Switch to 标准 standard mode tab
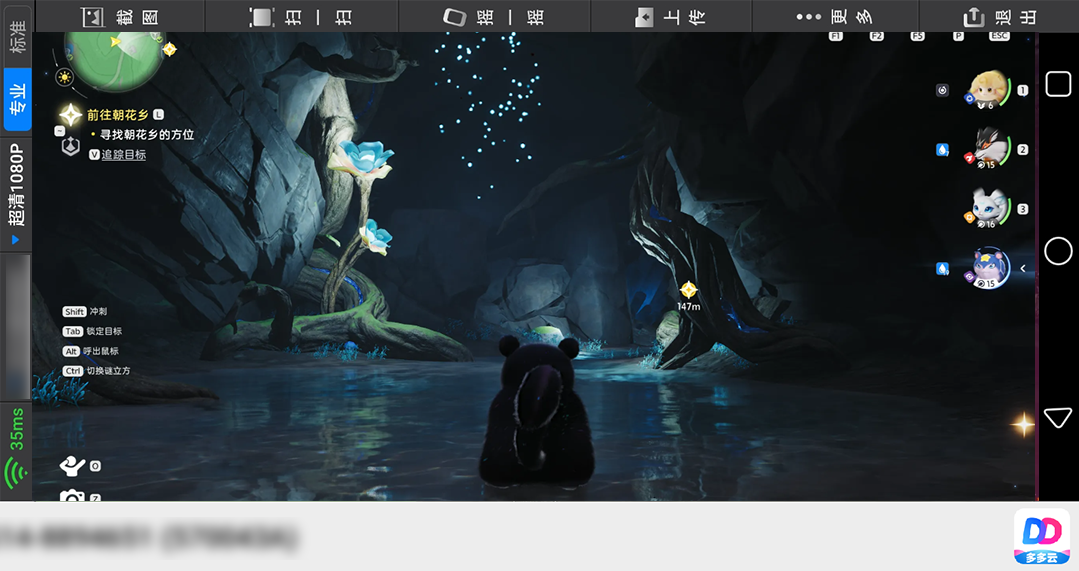This screenshot has width=1079, height=571. coord(17,36)
